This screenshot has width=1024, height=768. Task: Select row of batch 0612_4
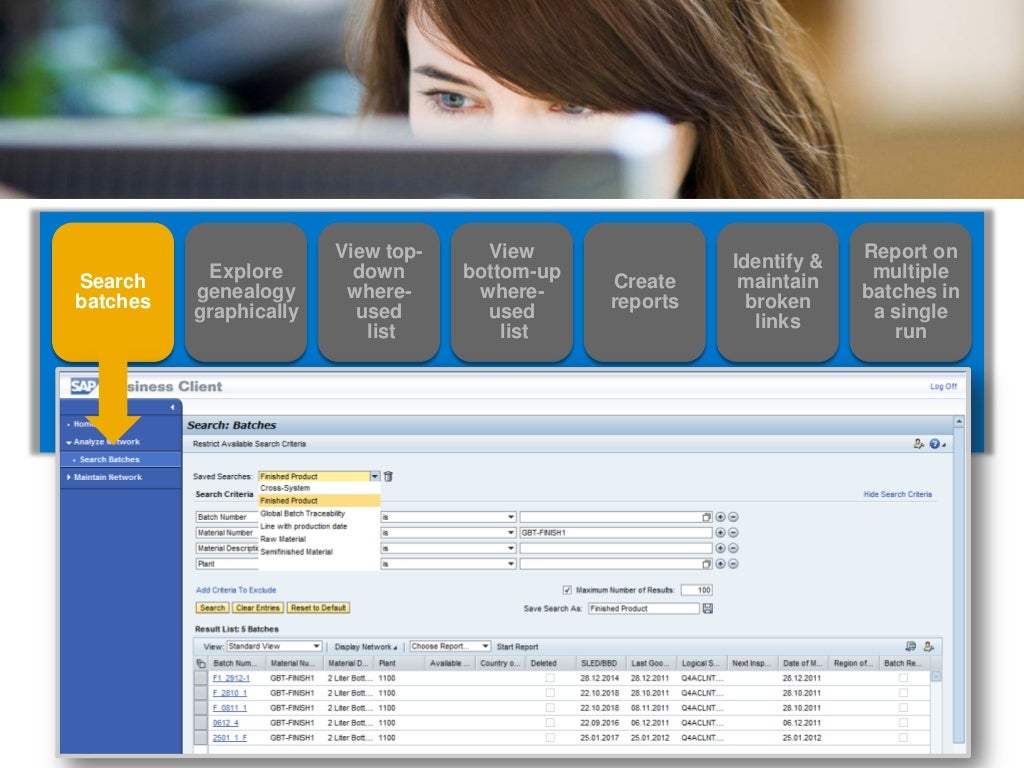click(x=201, y=723)
